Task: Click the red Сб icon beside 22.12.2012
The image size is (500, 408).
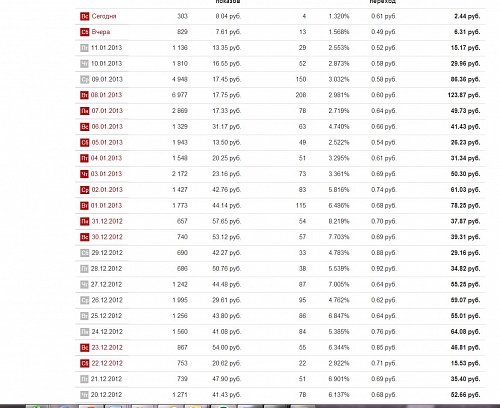Action: [84, 363]
